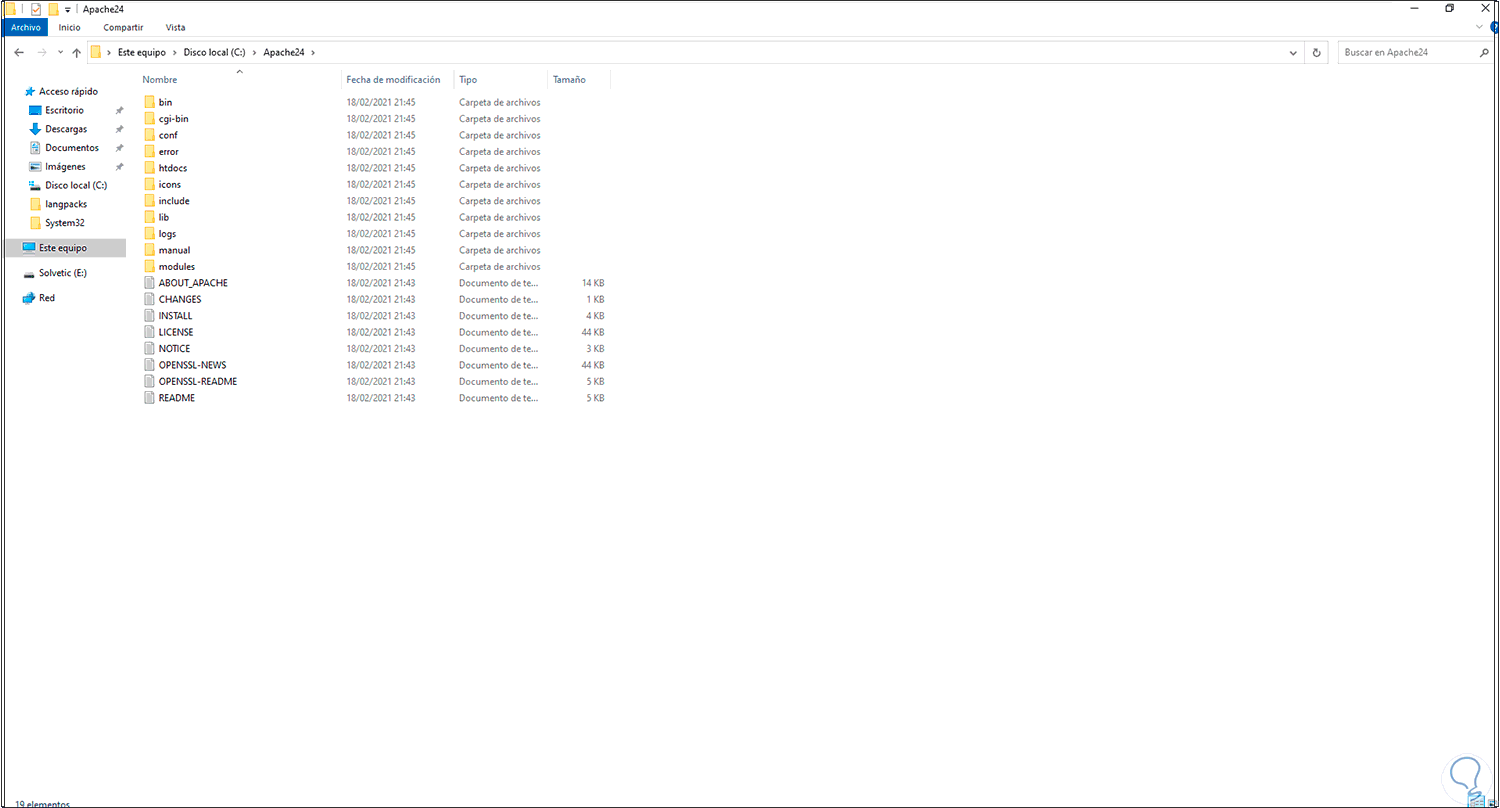Select the OPENSSL-NEWS document icon
The width and height of the screenshot is (1500, 808).
(x=150, y=365)
